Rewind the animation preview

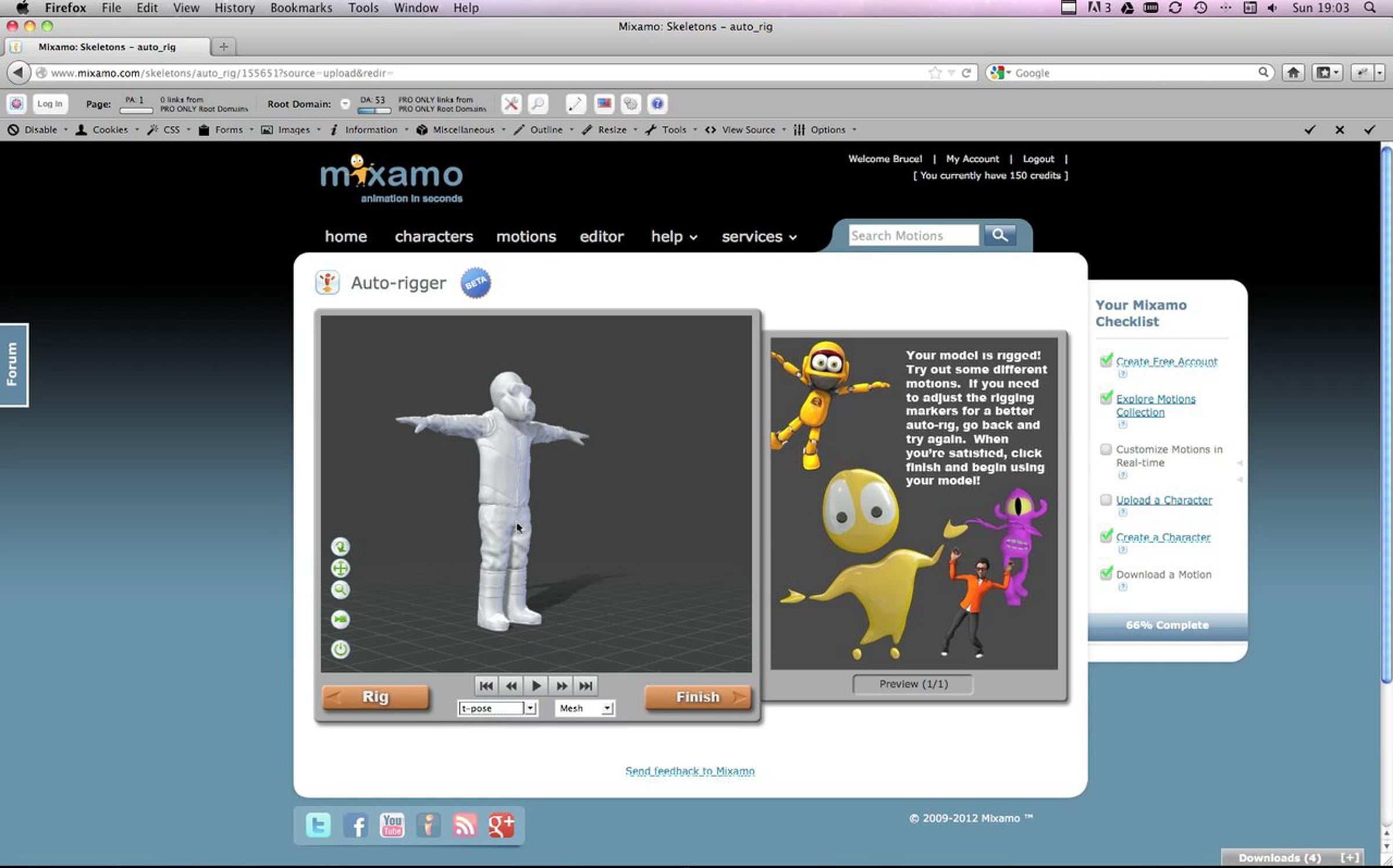coord(511,686)
